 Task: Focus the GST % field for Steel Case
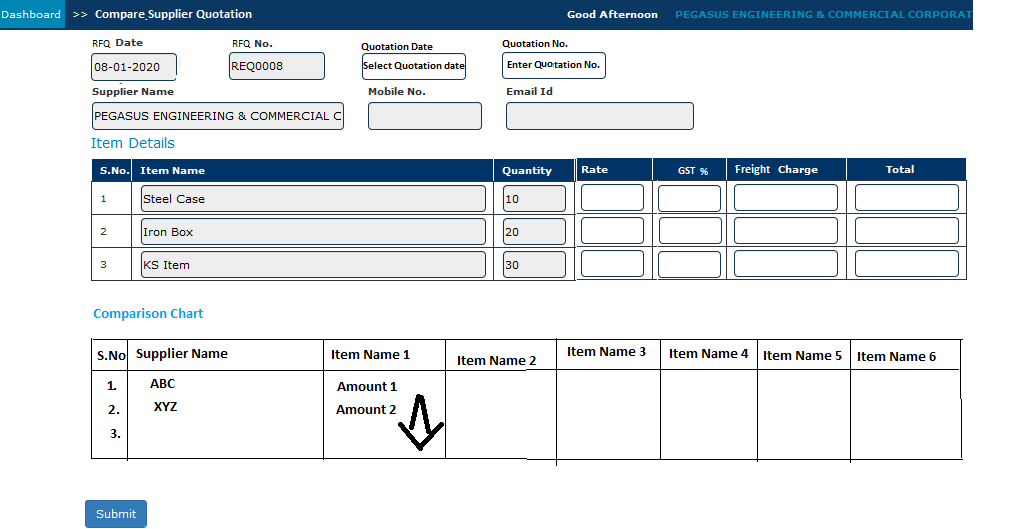point(690,198)
